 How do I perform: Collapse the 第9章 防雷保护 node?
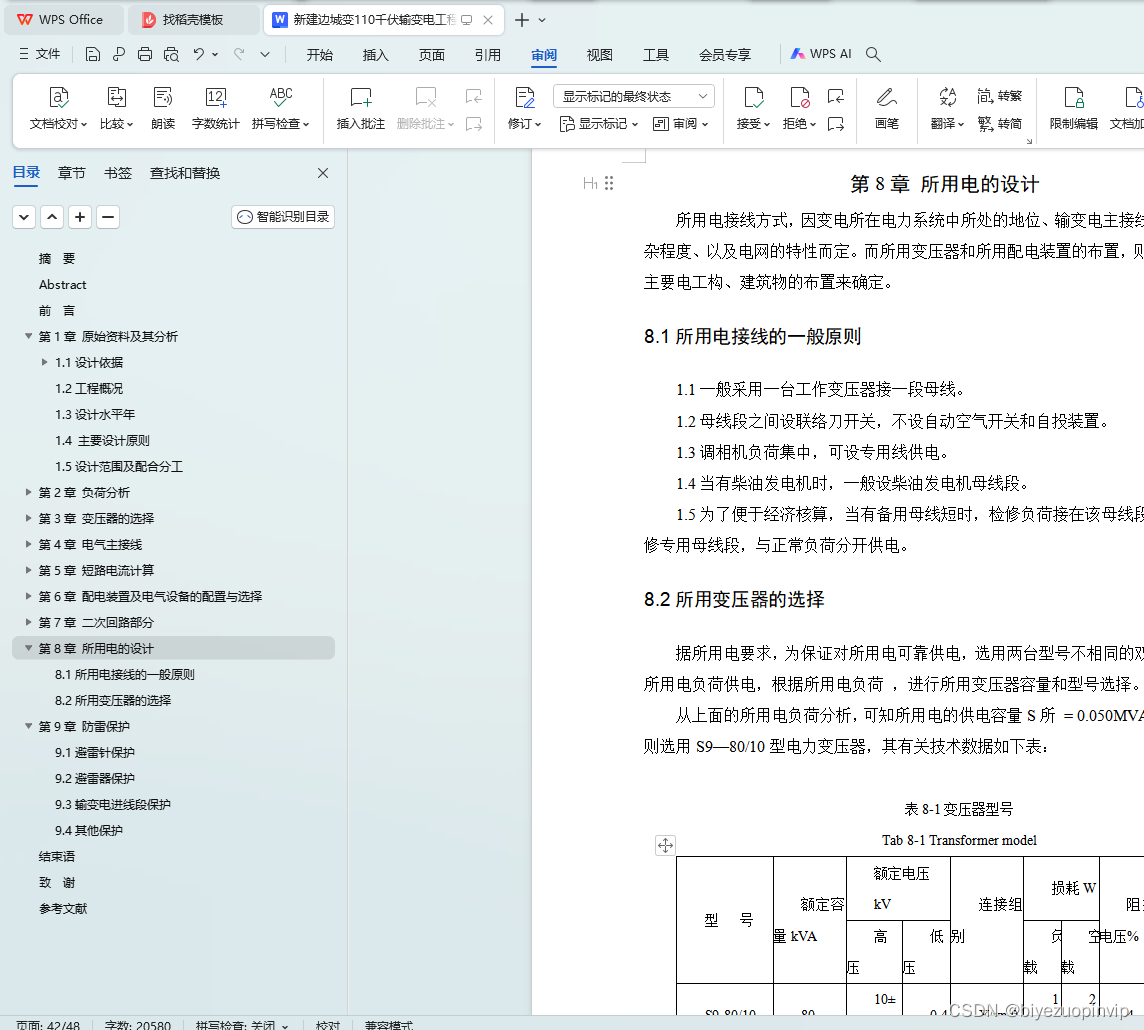(28, 726)
